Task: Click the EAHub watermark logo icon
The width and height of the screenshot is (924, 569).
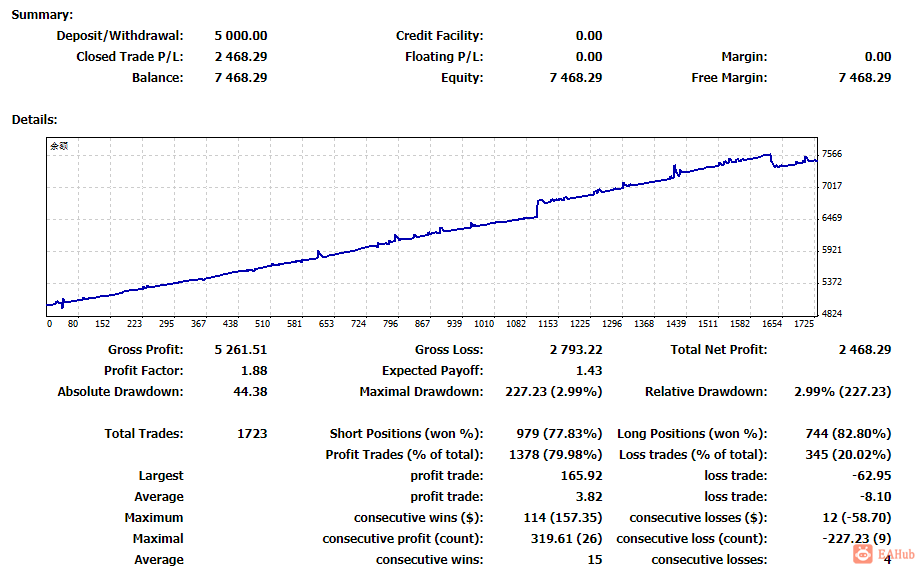Action: click(x=863, y=553)
